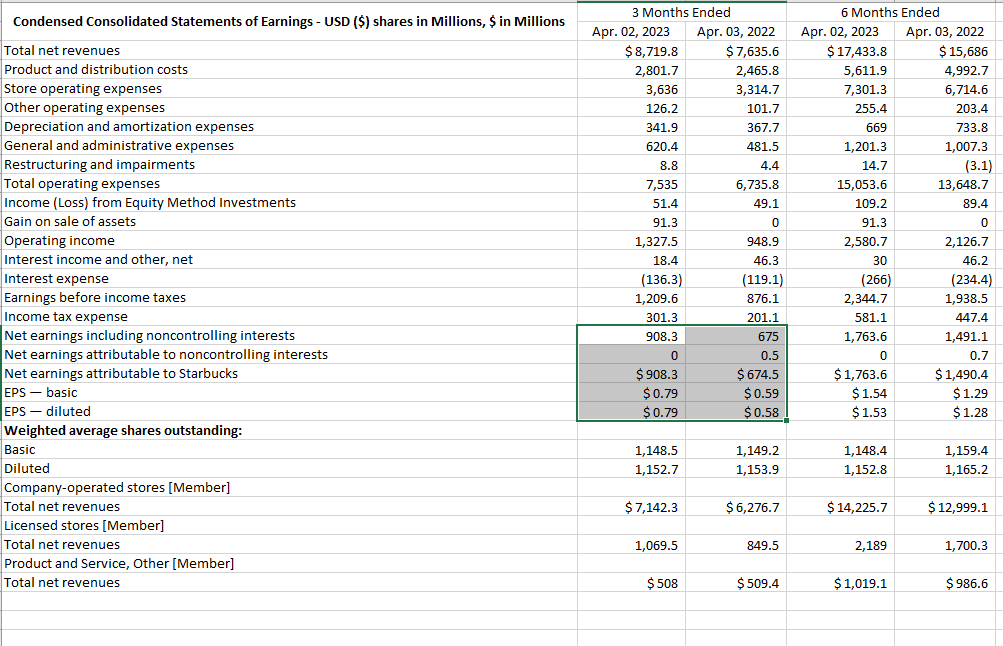Click the 908.3 net earnings cell
Viewport: 1003px width, 646px height.
631,336
